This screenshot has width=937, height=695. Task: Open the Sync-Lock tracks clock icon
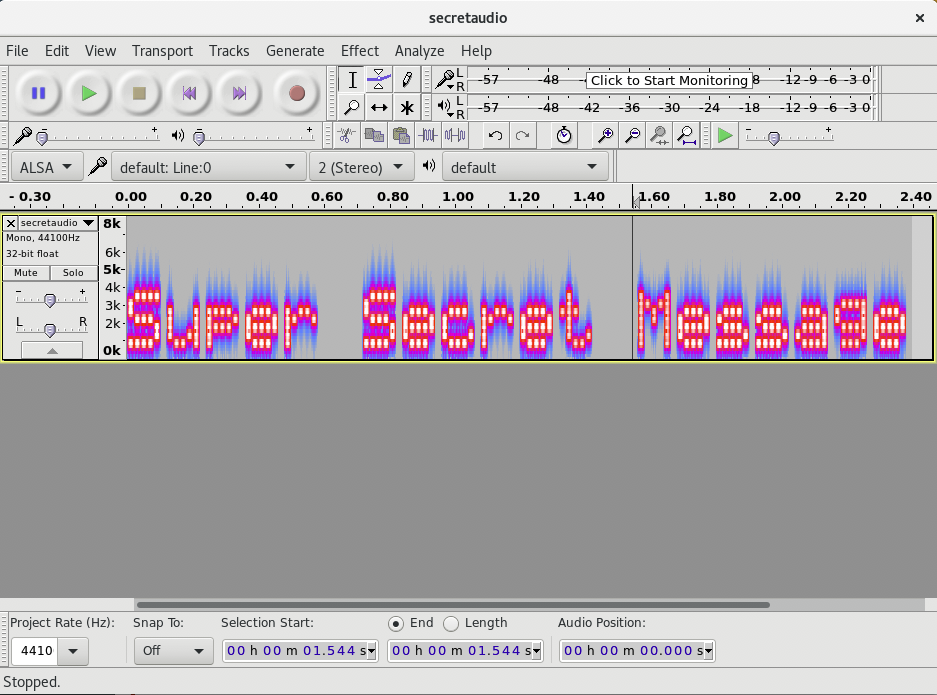(x=564, y=136)
